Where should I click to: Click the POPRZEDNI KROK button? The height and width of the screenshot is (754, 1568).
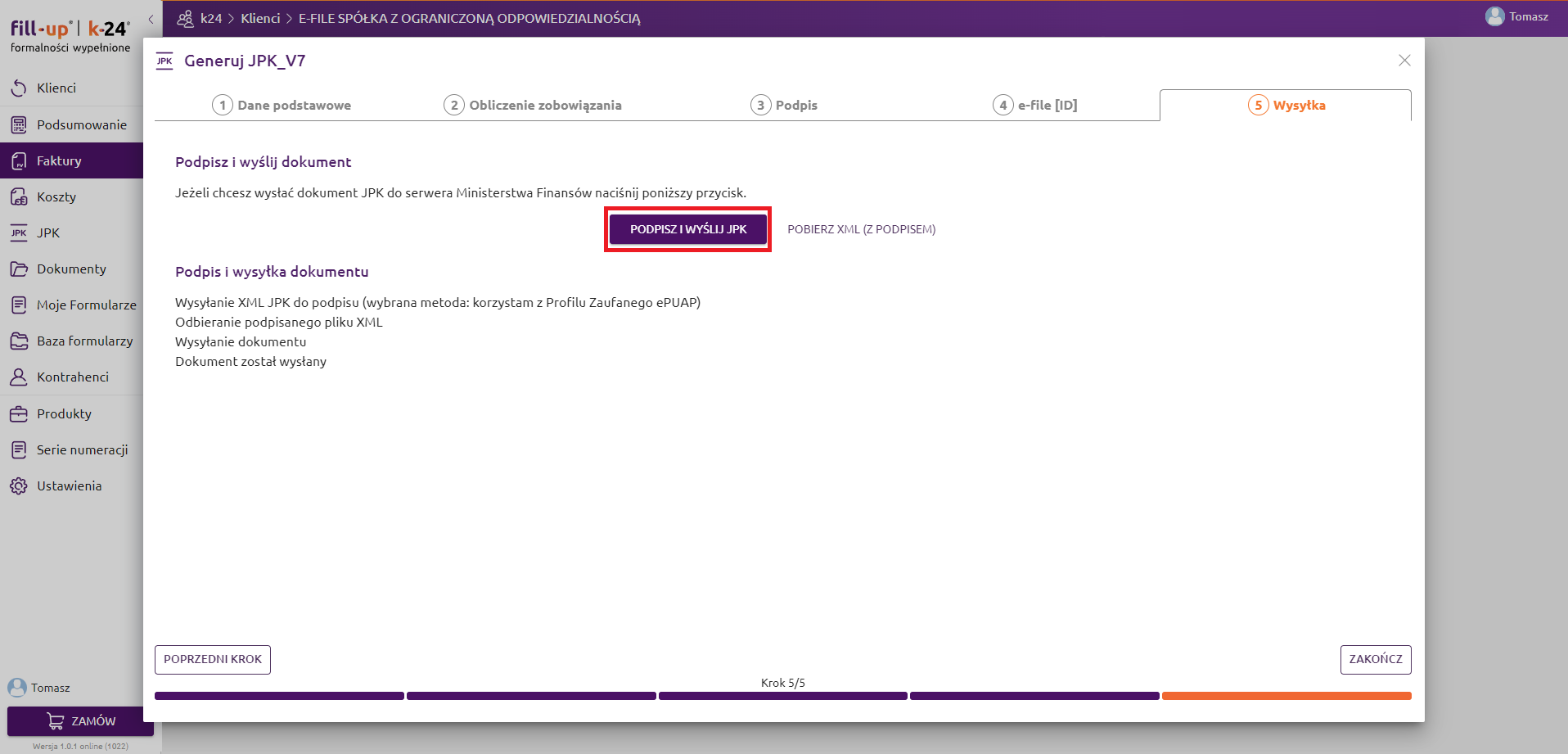pos(213,660)
